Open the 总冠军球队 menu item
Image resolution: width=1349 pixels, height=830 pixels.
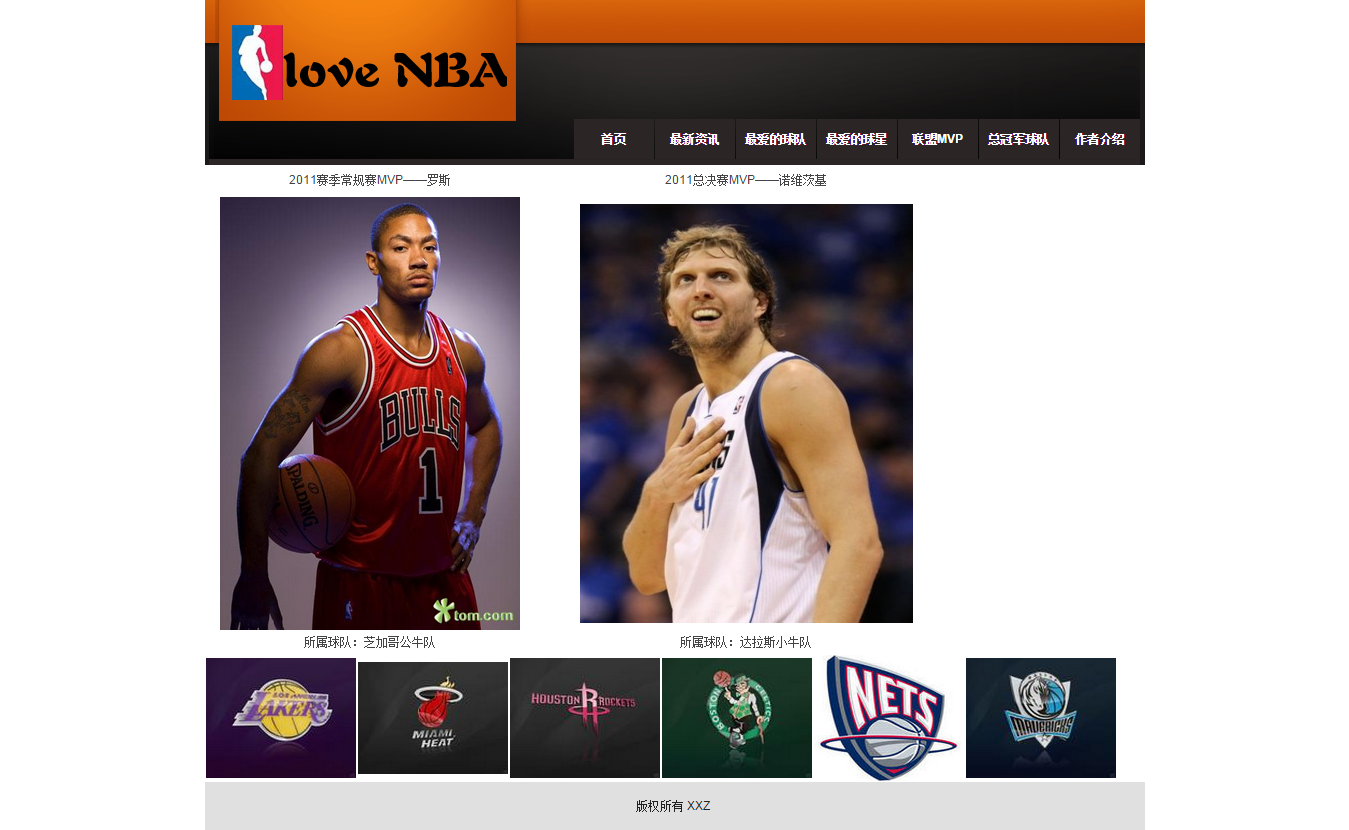click(1019, 140)
